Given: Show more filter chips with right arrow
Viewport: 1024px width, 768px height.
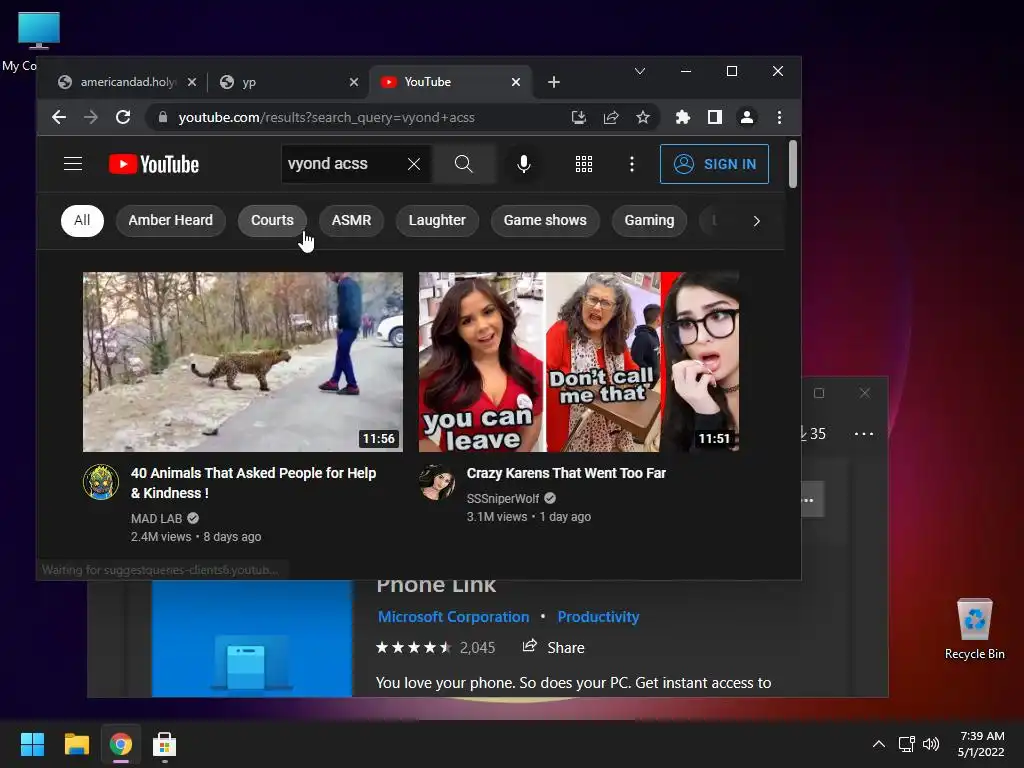Looking at the screenshot, I should click(756, 221).
